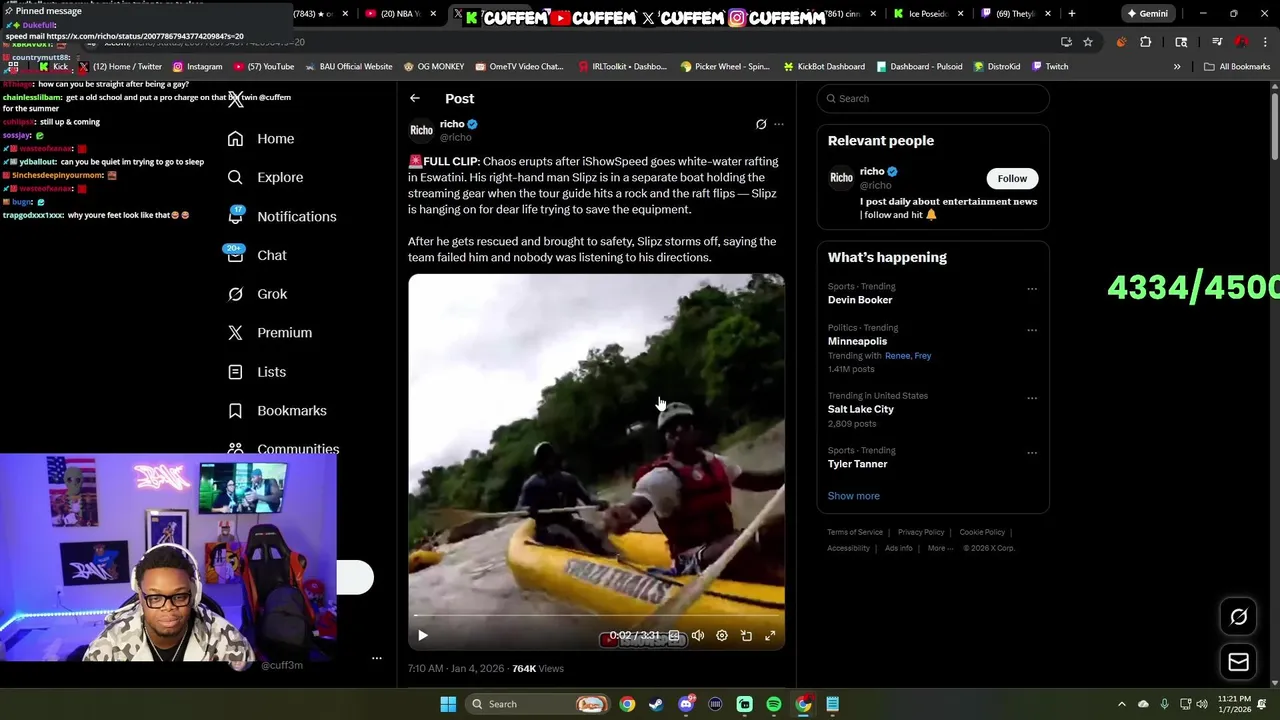Open video playback settings gear

(722, 635)
